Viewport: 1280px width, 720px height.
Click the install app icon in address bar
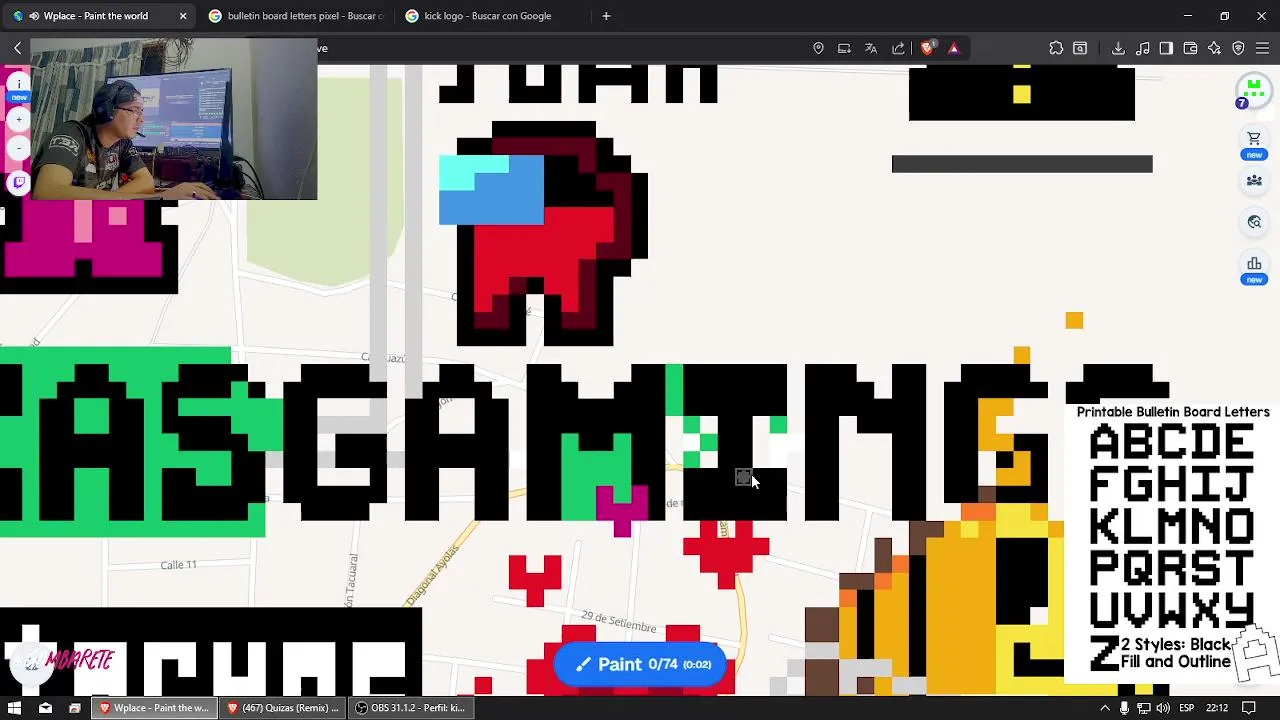pyautogui.click(x=845, y=48)
